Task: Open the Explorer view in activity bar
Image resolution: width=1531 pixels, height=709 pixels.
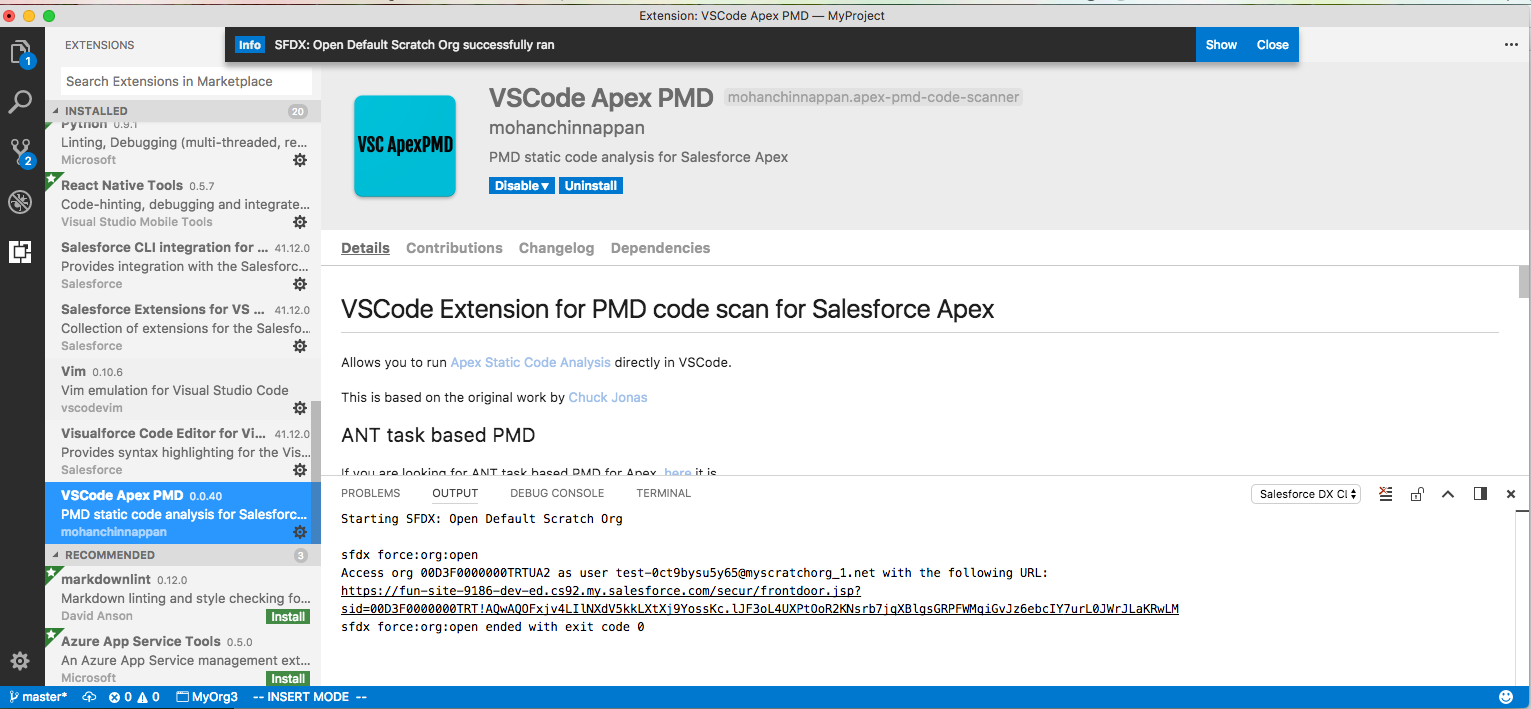Action: [x=21, y=53]
